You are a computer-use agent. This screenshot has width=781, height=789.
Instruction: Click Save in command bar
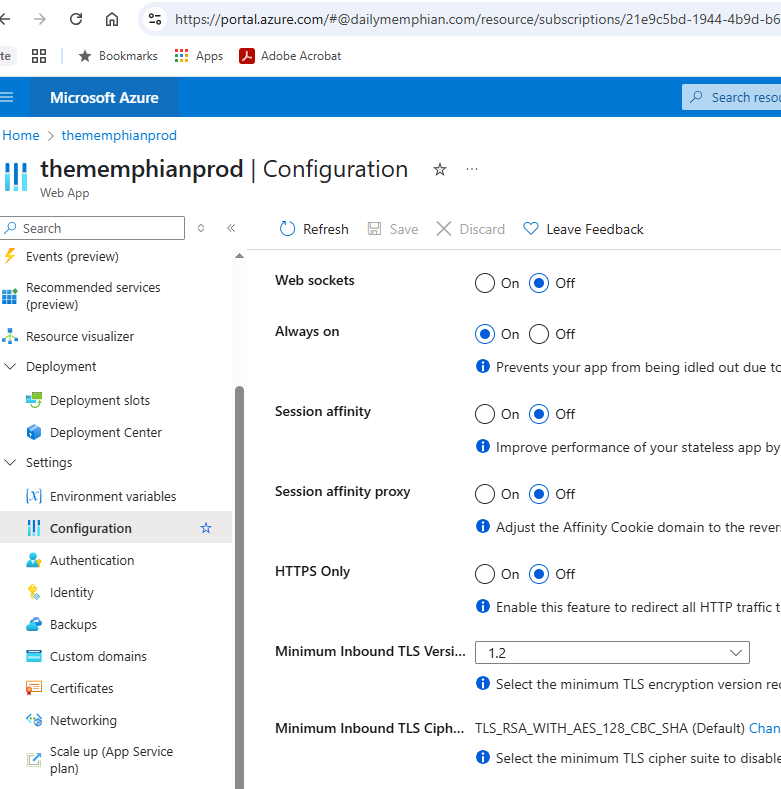point(393,229)
